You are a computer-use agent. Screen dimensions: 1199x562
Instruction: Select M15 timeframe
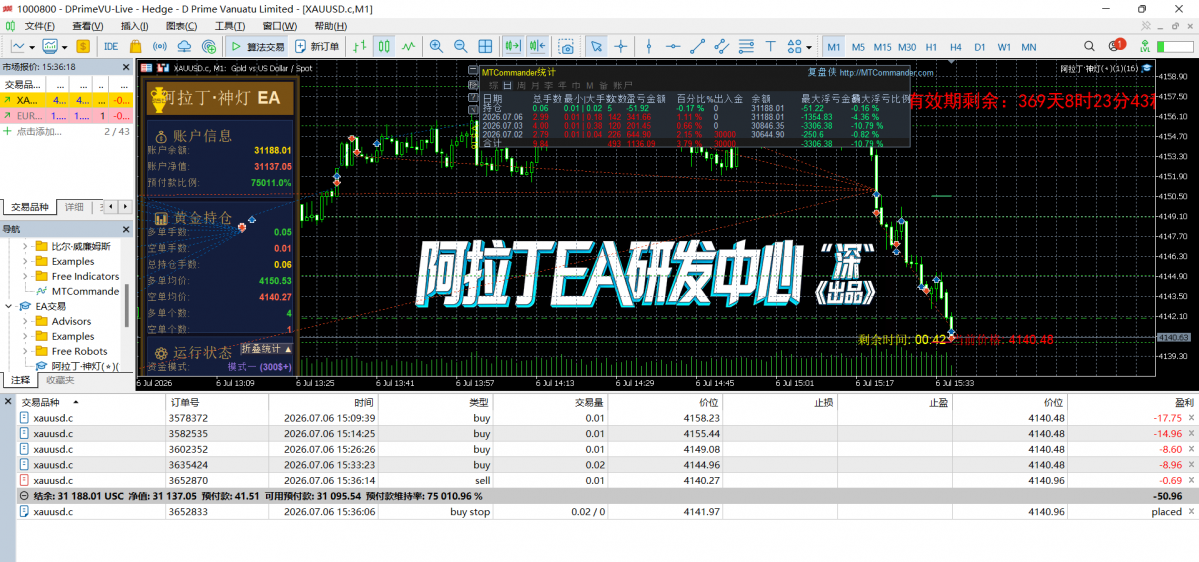[882, 46]
